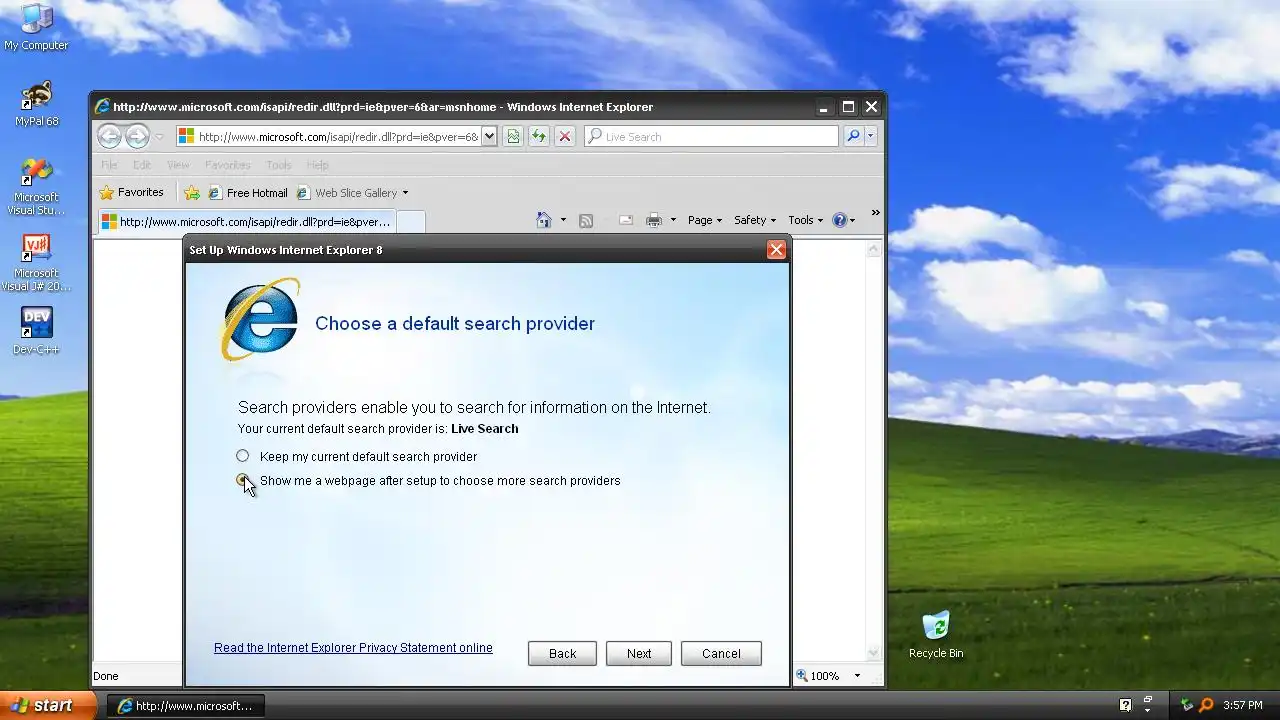Expand the Print options dropdown arrow
The image size is (1280, 720).
673,220
